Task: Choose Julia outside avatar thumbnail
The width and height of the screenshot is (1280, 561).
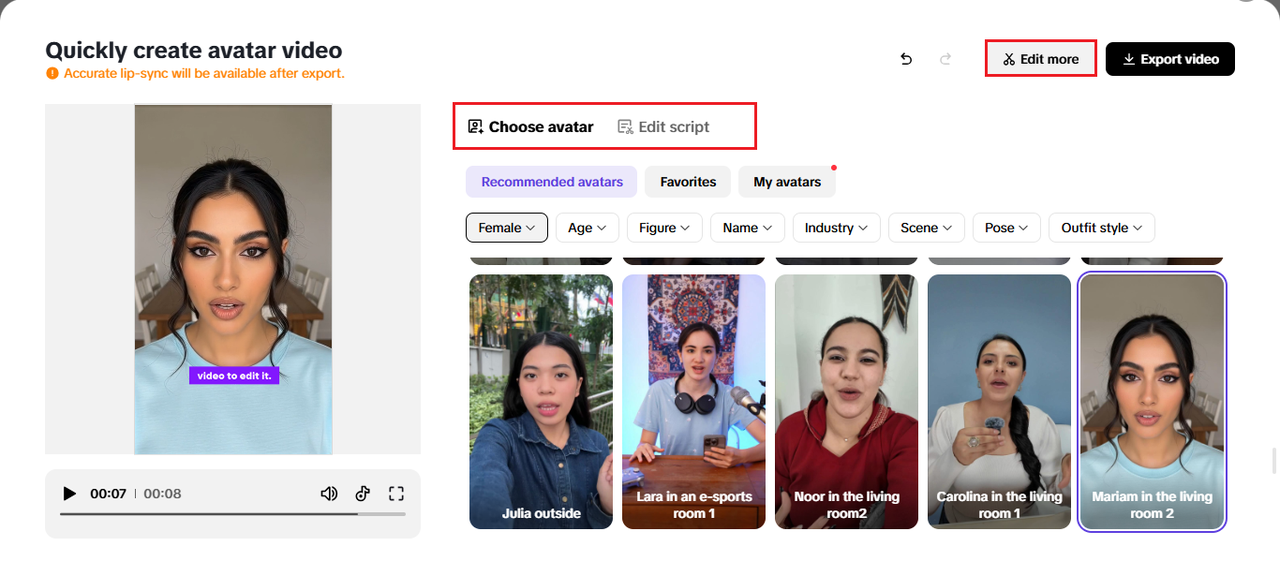Action: (x=541, y=400)
